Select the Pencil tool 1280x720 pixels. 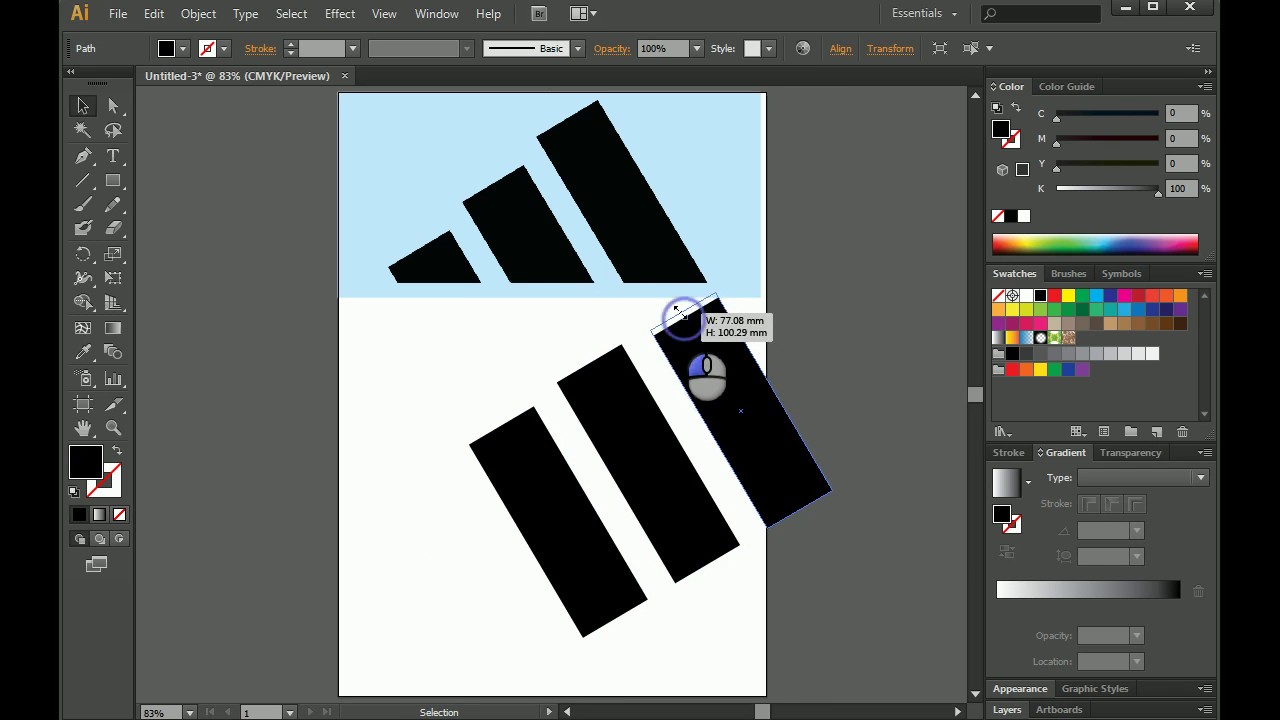(113, 205)
